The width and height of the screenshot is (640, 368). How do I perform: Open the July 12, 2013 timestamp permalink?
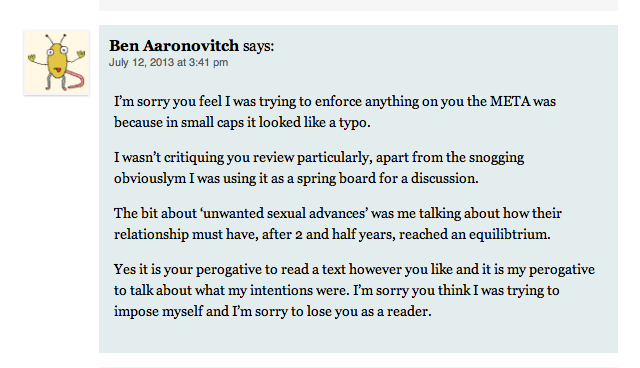pyautogui.click(x=168, y=62)
